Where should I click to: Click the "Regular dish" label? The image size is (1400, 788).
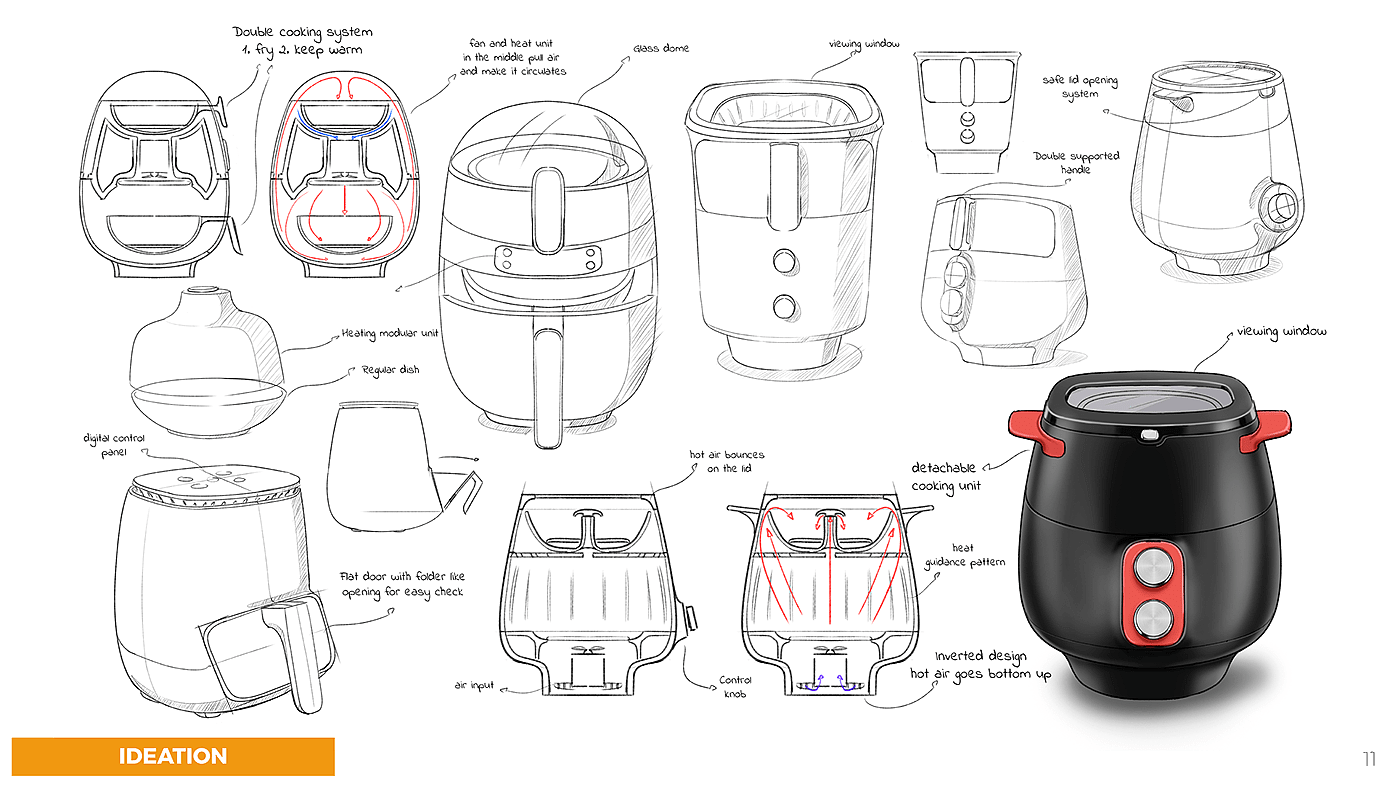tap(390, 370)
